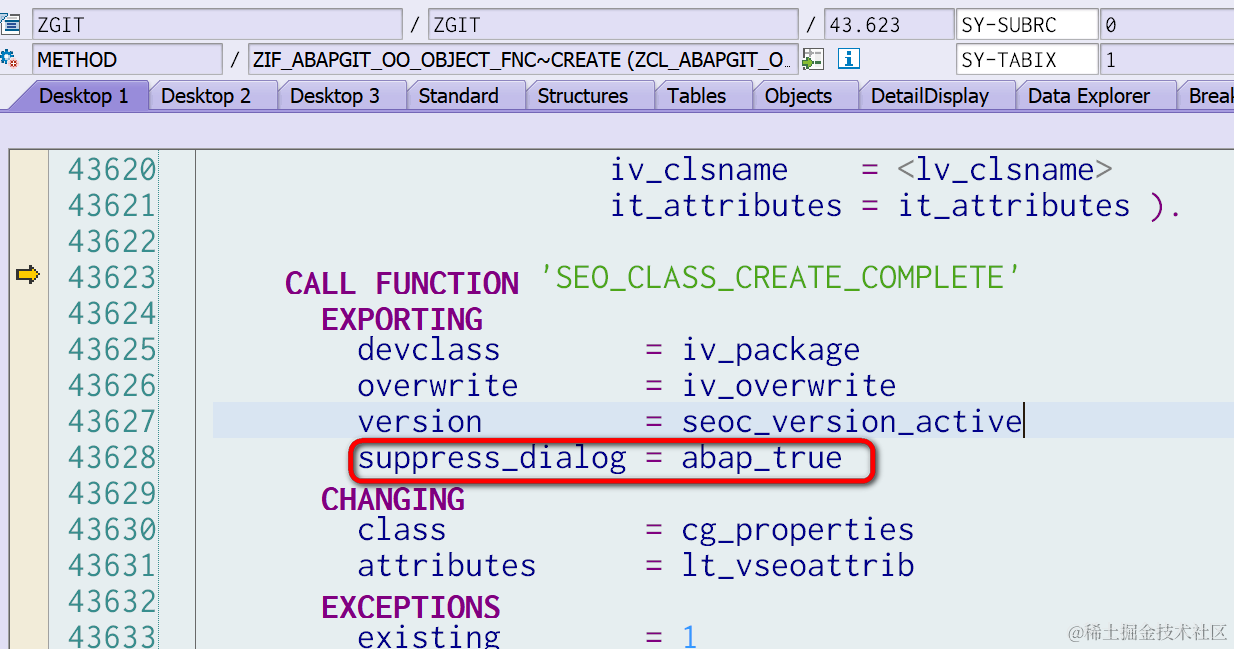Select the Data Explorer tab
The image size is (1234, 649).
point(1089,96)
